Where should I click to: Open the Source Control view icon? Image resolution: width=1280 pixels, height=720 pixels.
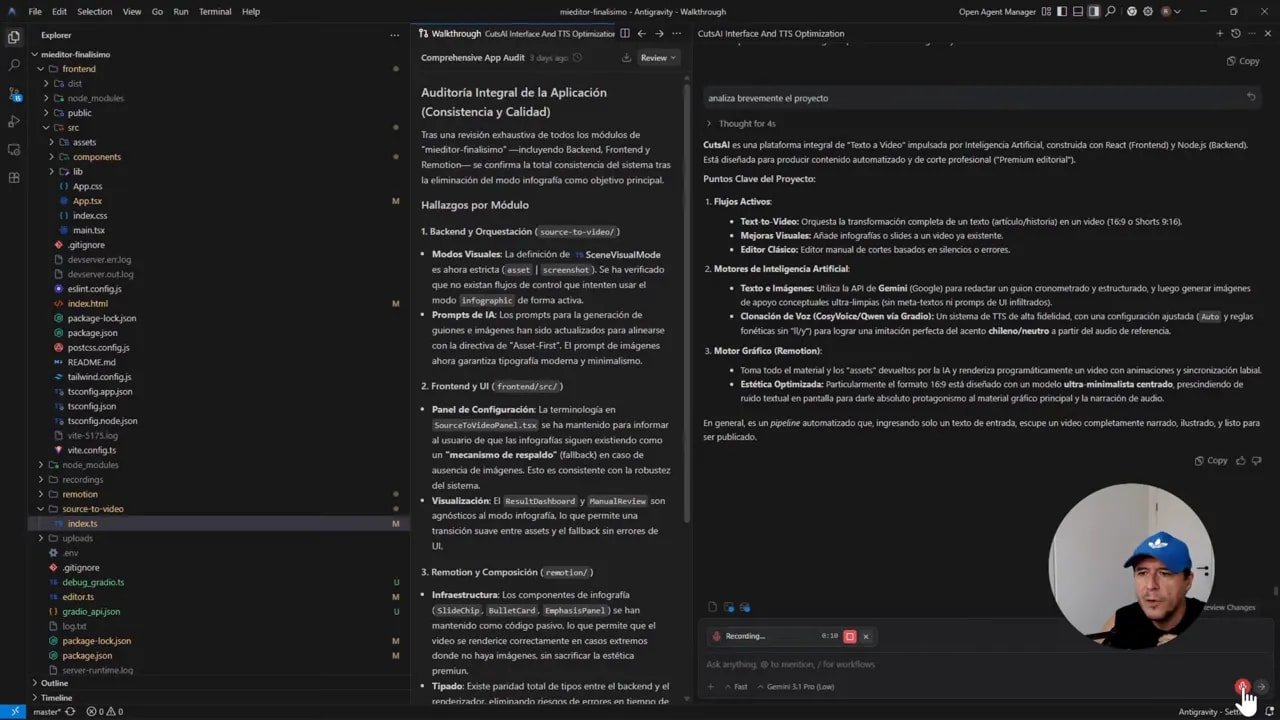[x=14, y=93]
